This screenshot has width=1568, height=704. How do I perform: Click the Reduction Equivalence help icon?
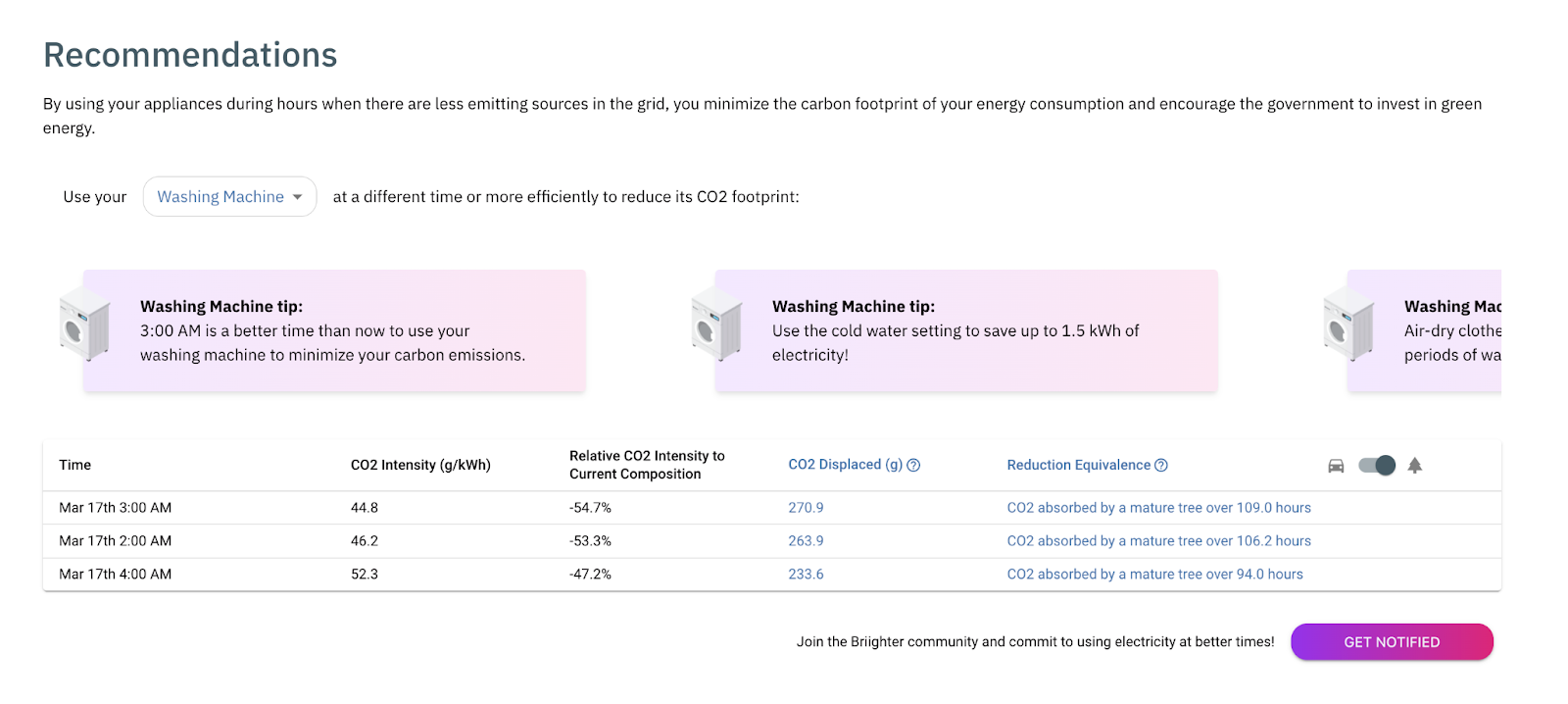point(1161,466)
